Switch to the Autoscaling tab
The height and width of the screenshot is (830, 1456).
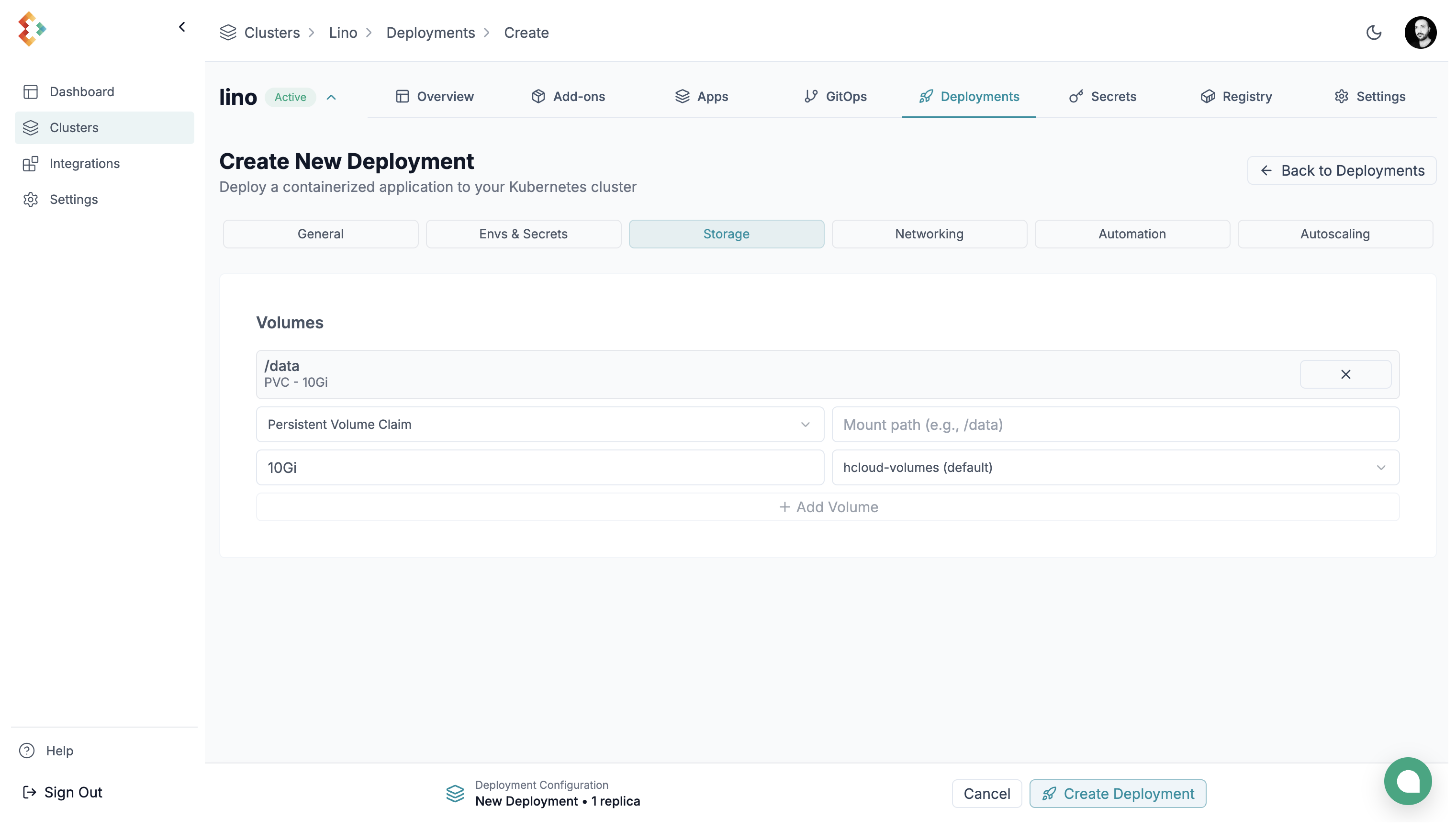(1334, 234)
